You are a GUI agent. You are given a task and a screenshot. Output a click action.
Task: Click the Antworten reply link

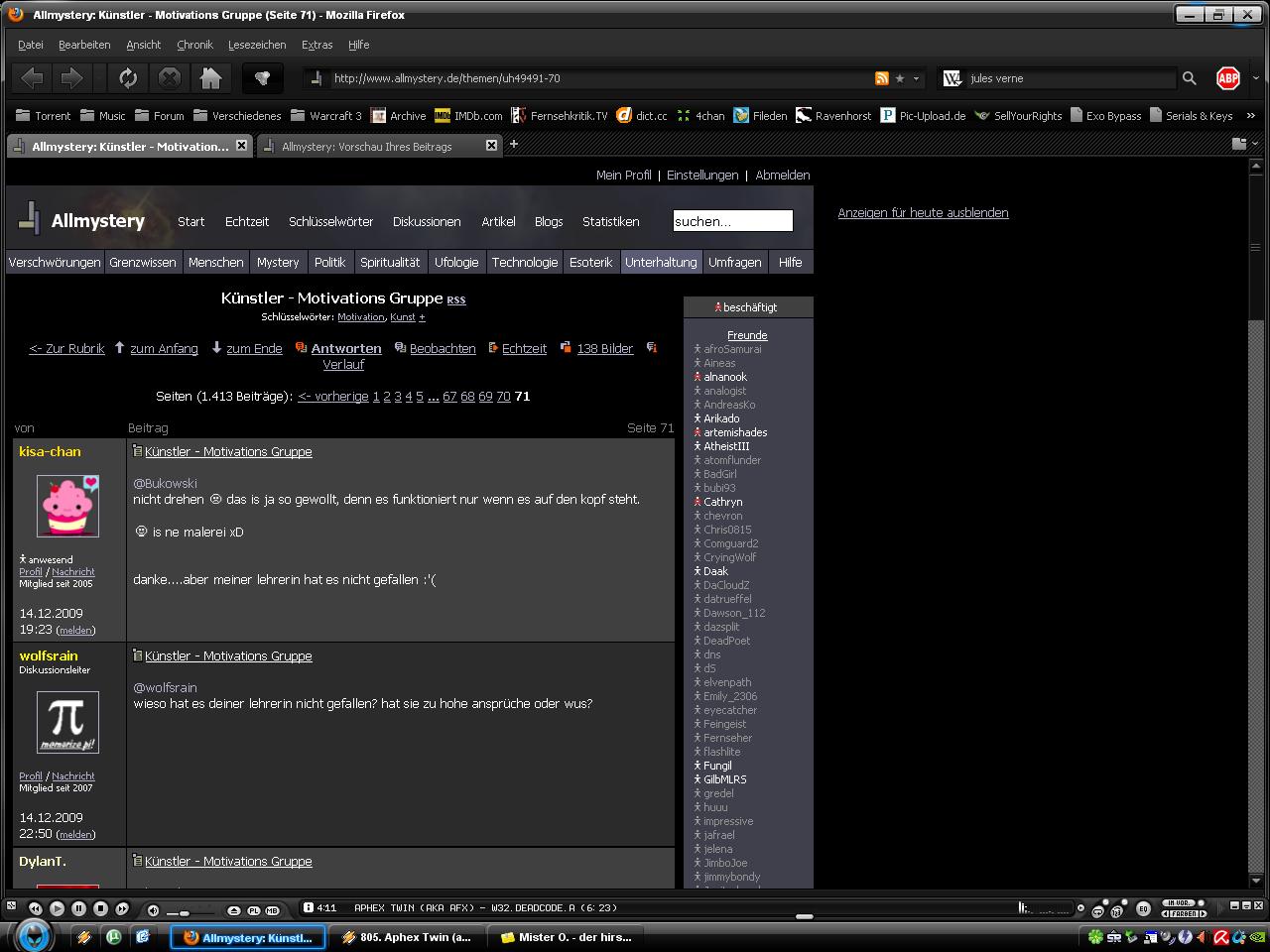[x=346, y=349]
